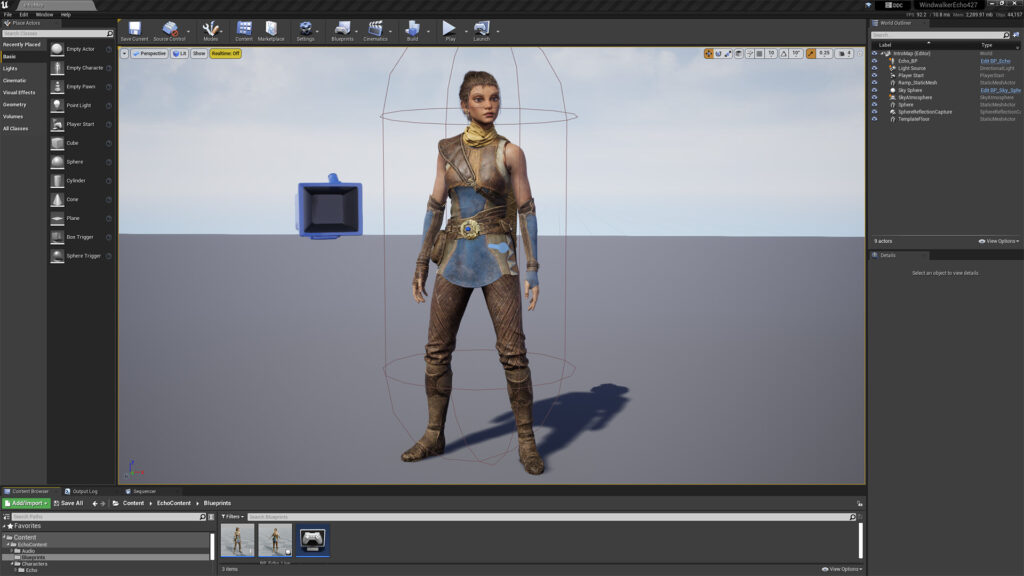
Task: Click the Save Current toolbar icon
Action: (x=135, y=28)
